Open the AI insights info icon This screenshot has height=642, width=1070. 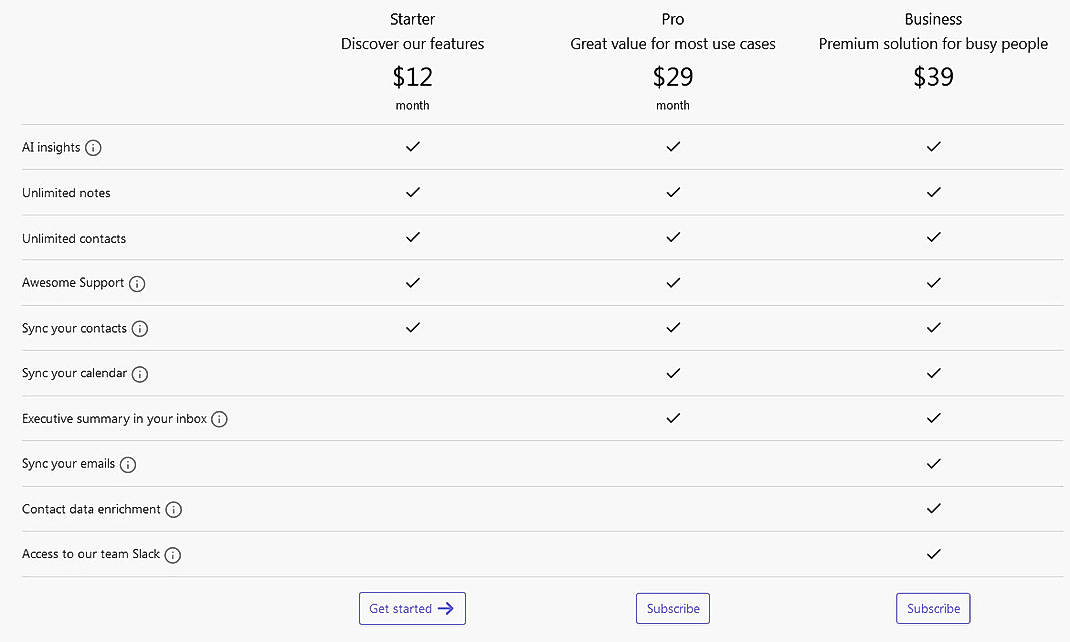click(x=93, y=147)
